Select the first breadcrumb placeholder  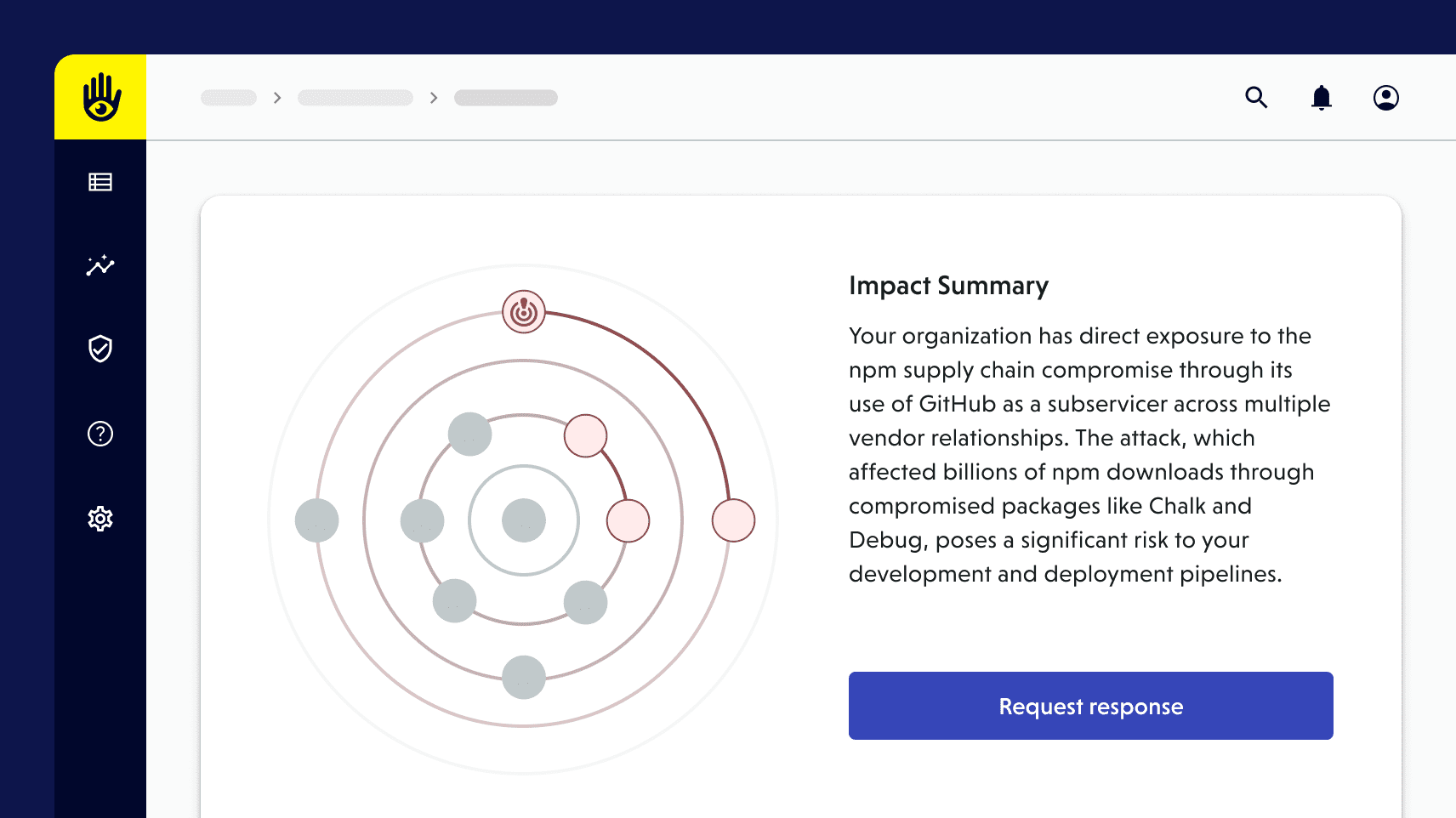tap(229, 98)
